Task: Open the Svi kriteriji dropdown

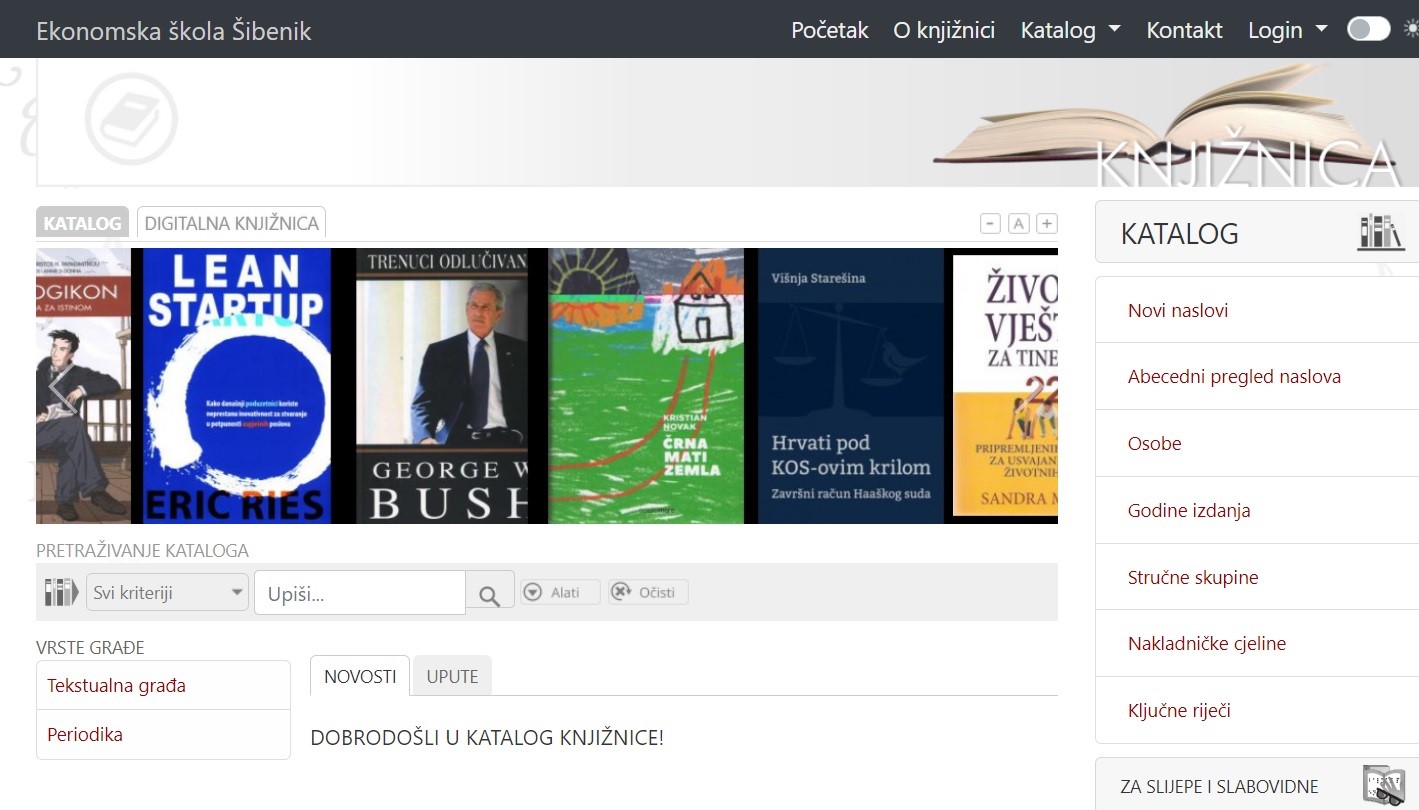Action: (x=167, y=592)
